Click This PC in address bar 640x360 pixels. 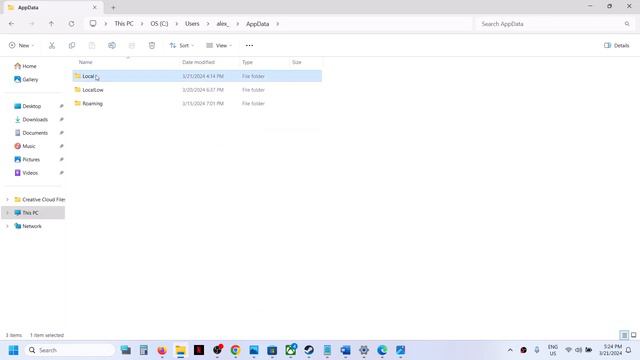[124, 24]
